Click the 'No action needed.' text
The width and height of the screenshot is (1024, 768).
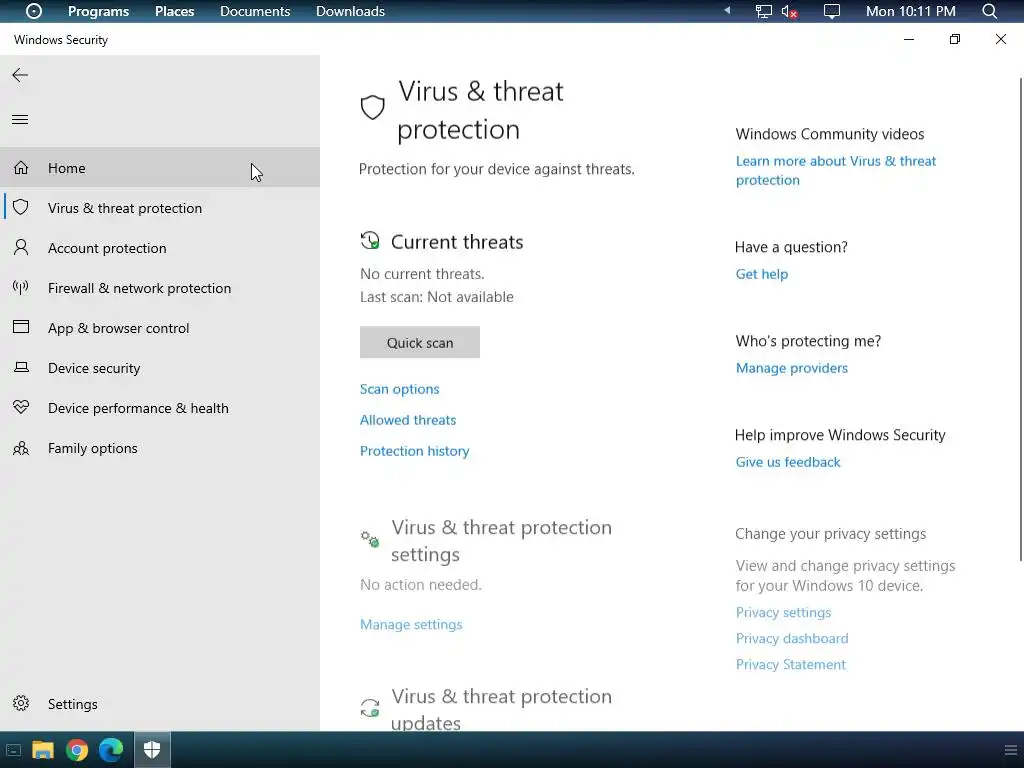[x=421, y=584]
